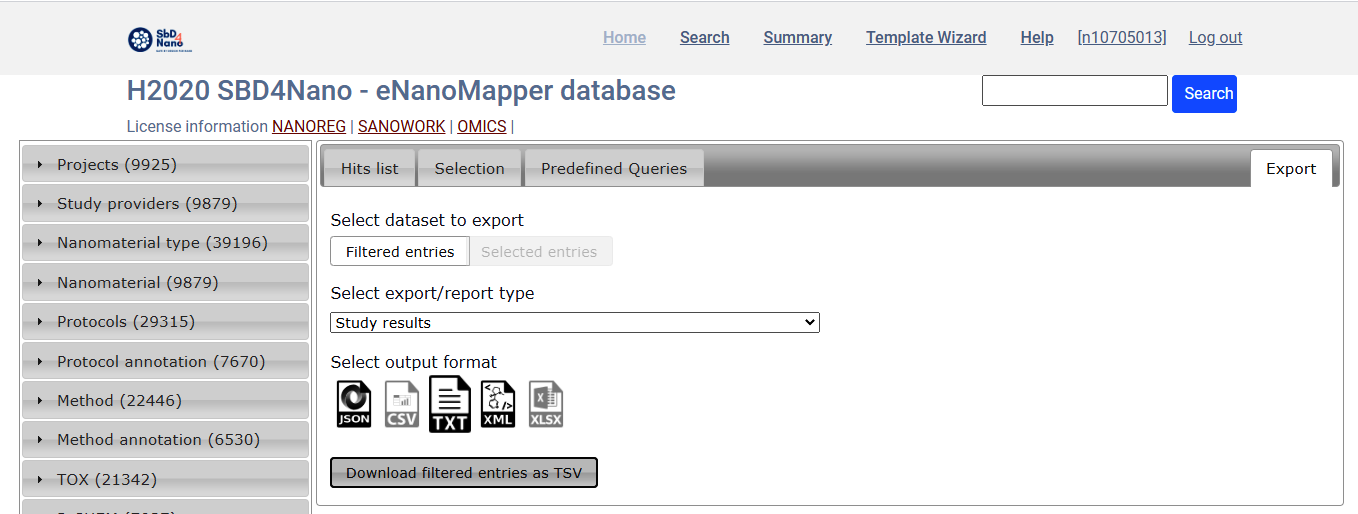
Task: Choose JSON output format icon
Action: (354, 405)
